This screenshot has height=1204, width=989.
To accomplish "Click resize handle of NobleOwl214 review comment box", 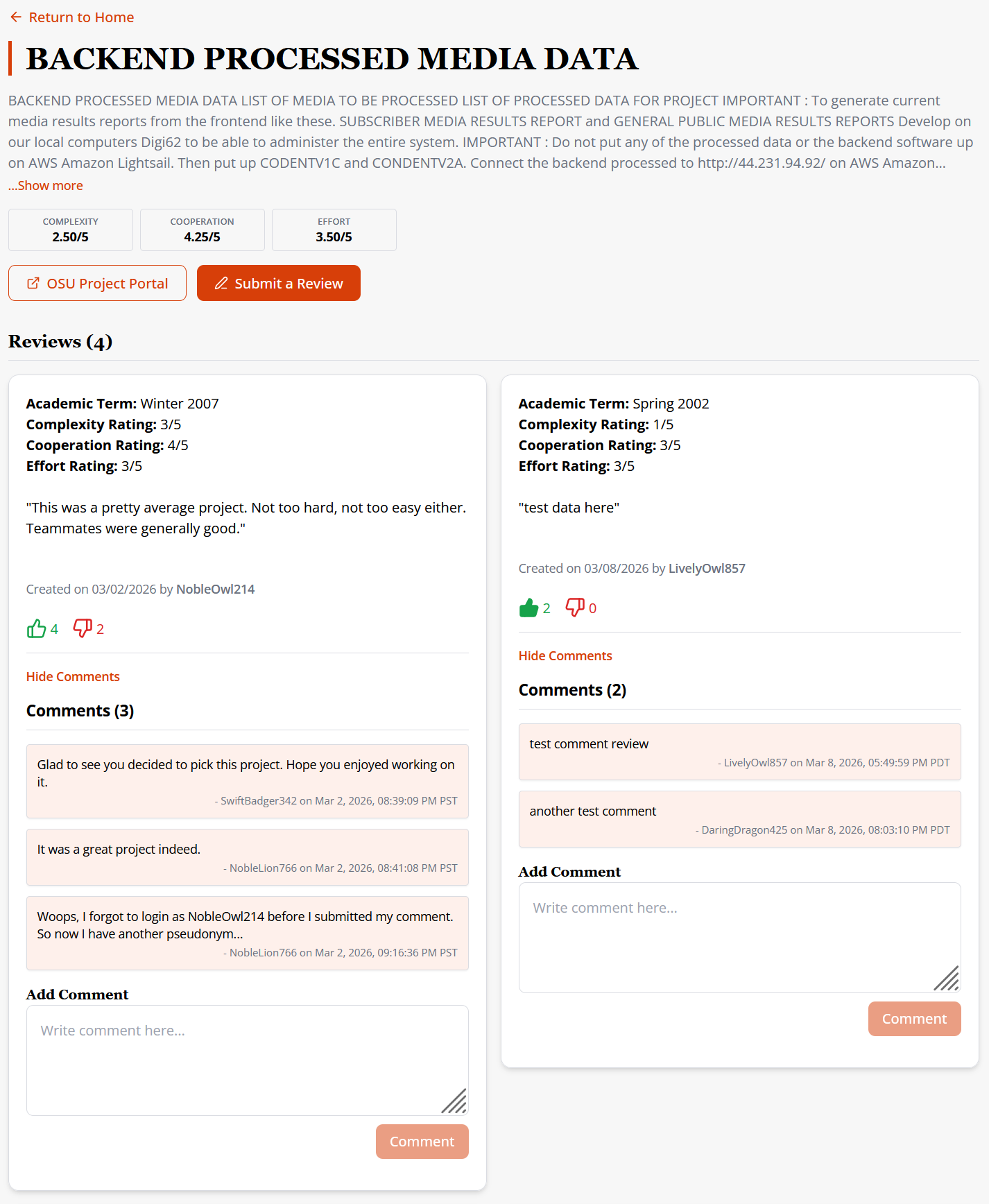I will [x=455, y=1101].
